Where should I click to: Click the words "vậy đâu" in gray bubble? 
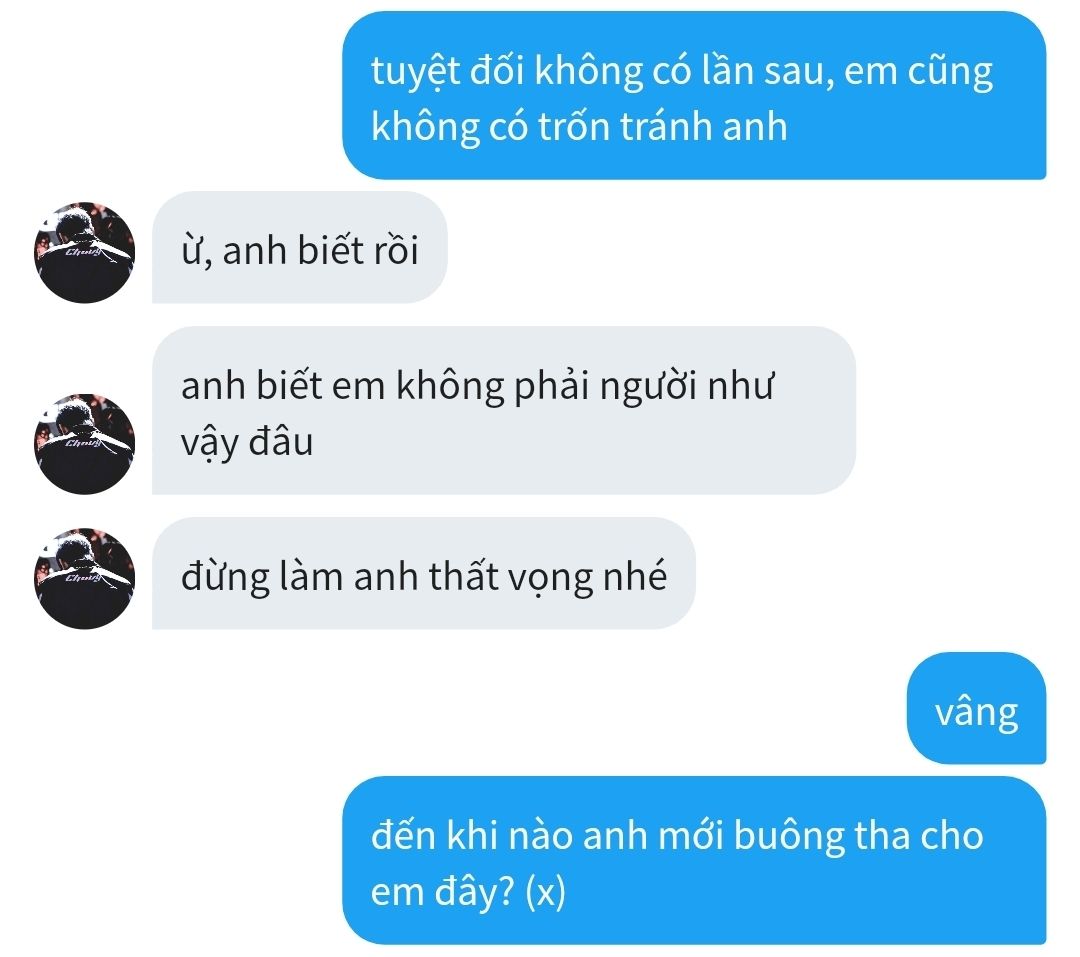pyautogui.click(x=247, y=441)
